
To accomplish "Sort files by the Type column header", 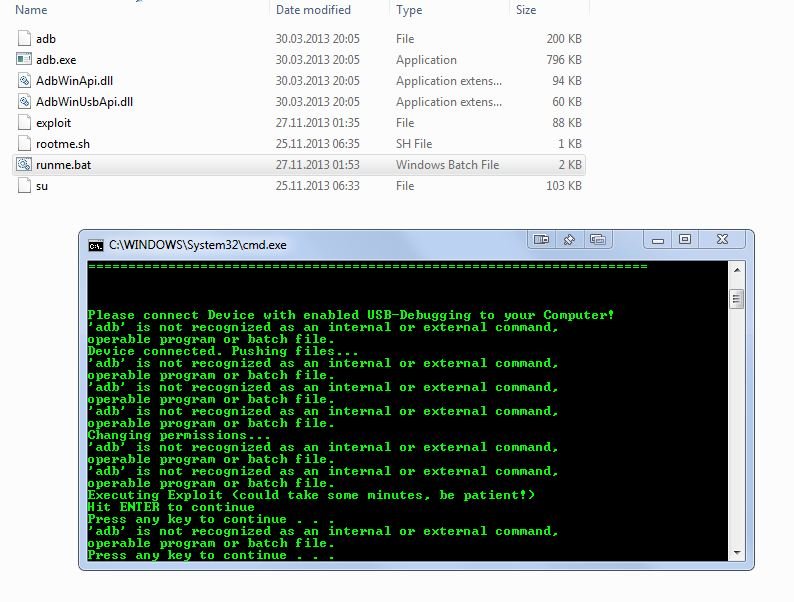I will click(x=409, y=10).
